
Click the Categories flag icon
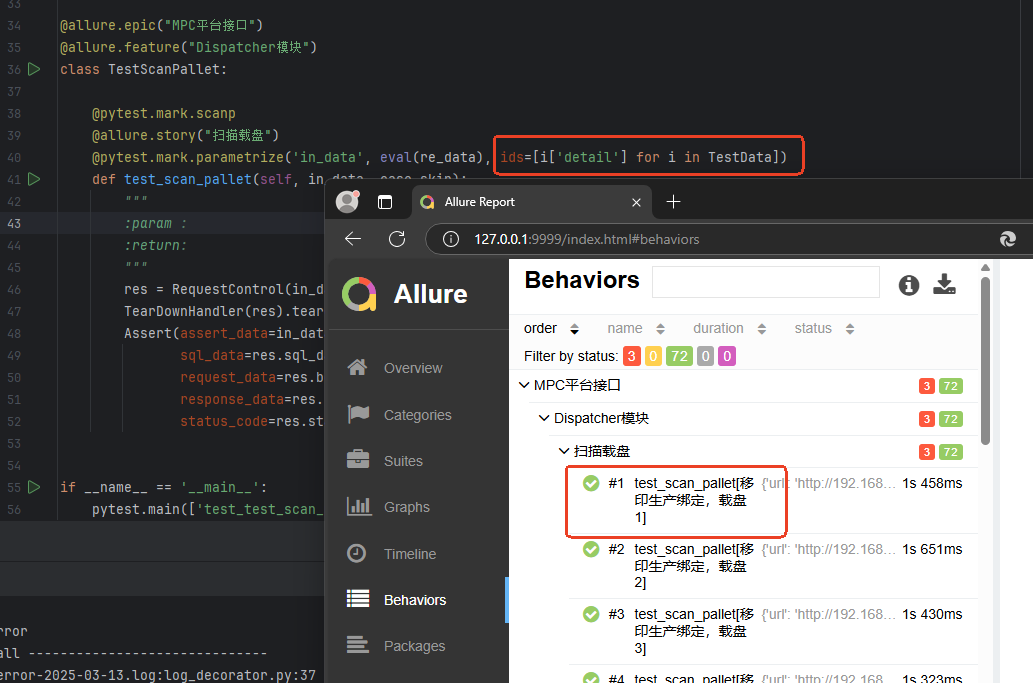tap(358, 414)
